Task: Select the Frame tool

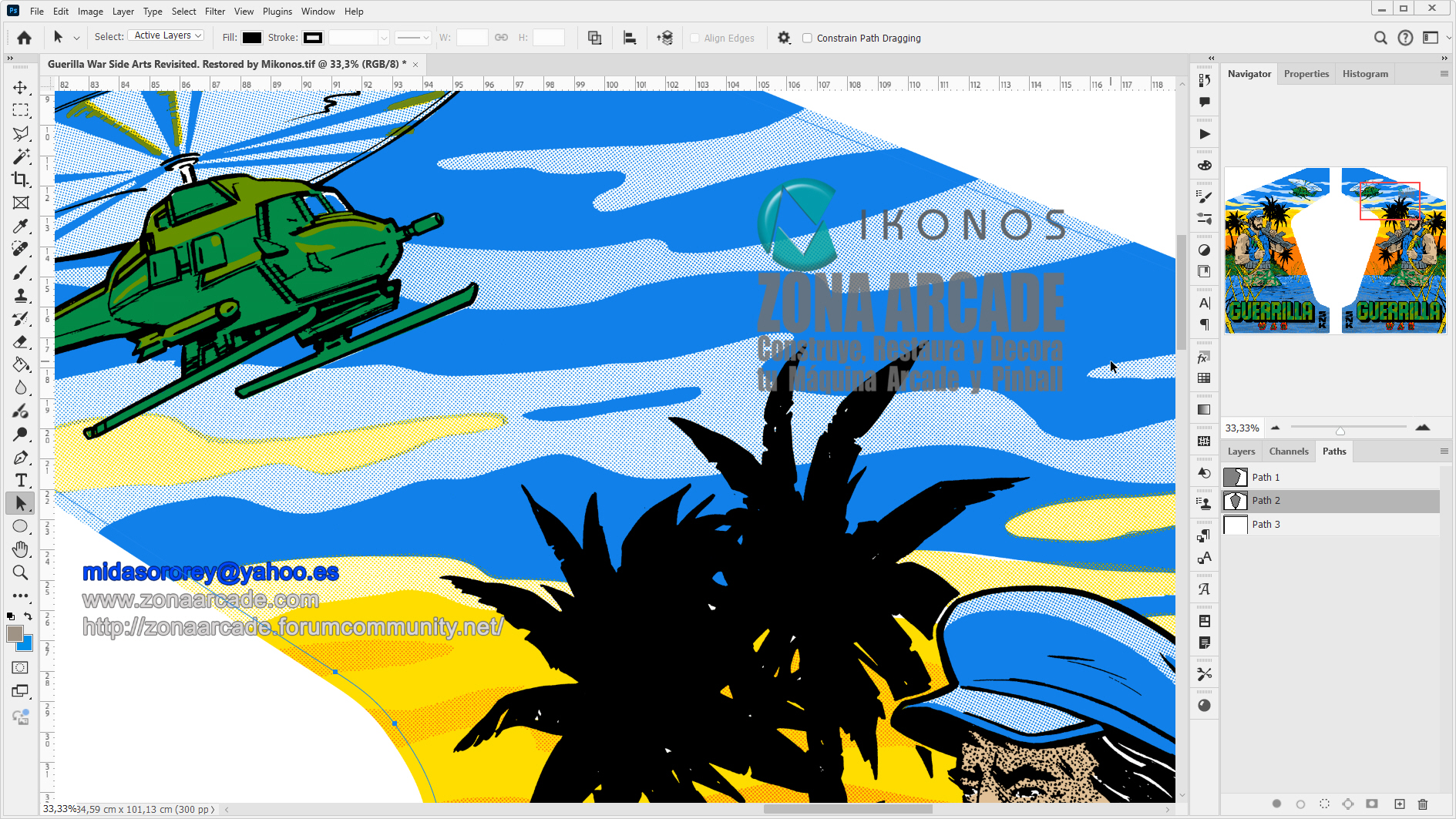Action: (x=21, y=203)
